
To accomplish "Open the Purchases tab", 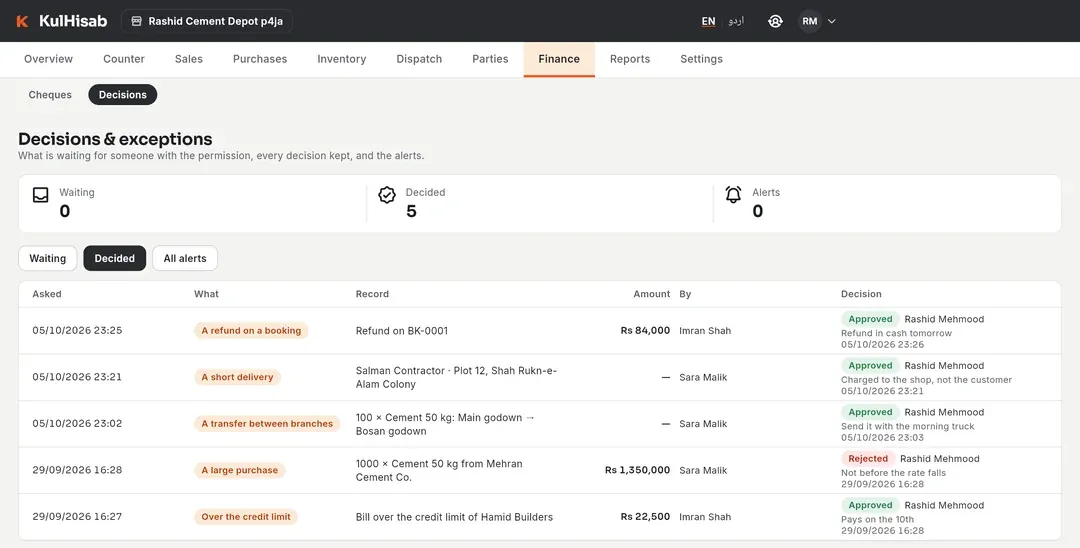I will [x=260, y=59].
